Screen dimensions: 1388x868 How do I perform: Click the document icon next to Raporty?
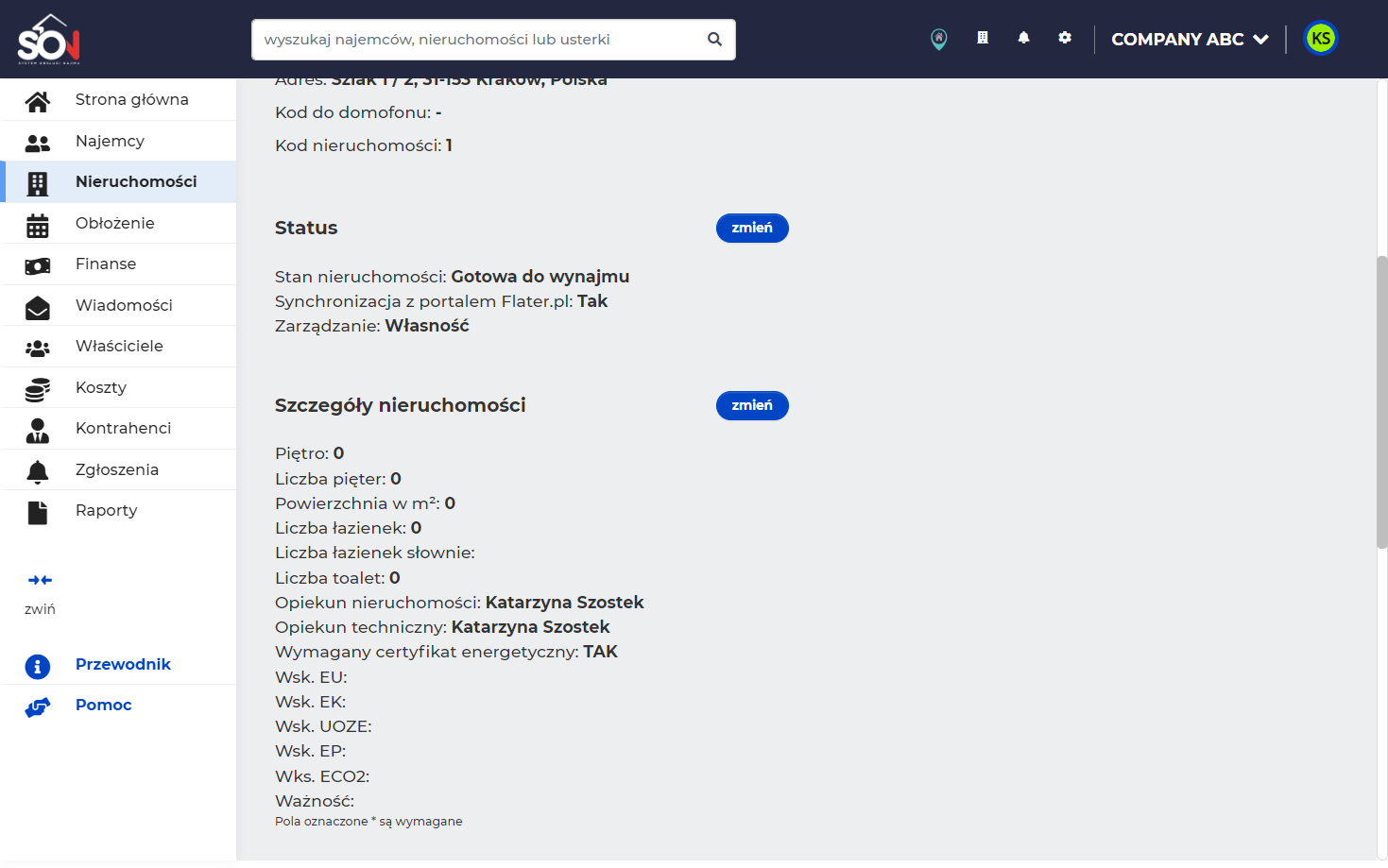point(38,512)
